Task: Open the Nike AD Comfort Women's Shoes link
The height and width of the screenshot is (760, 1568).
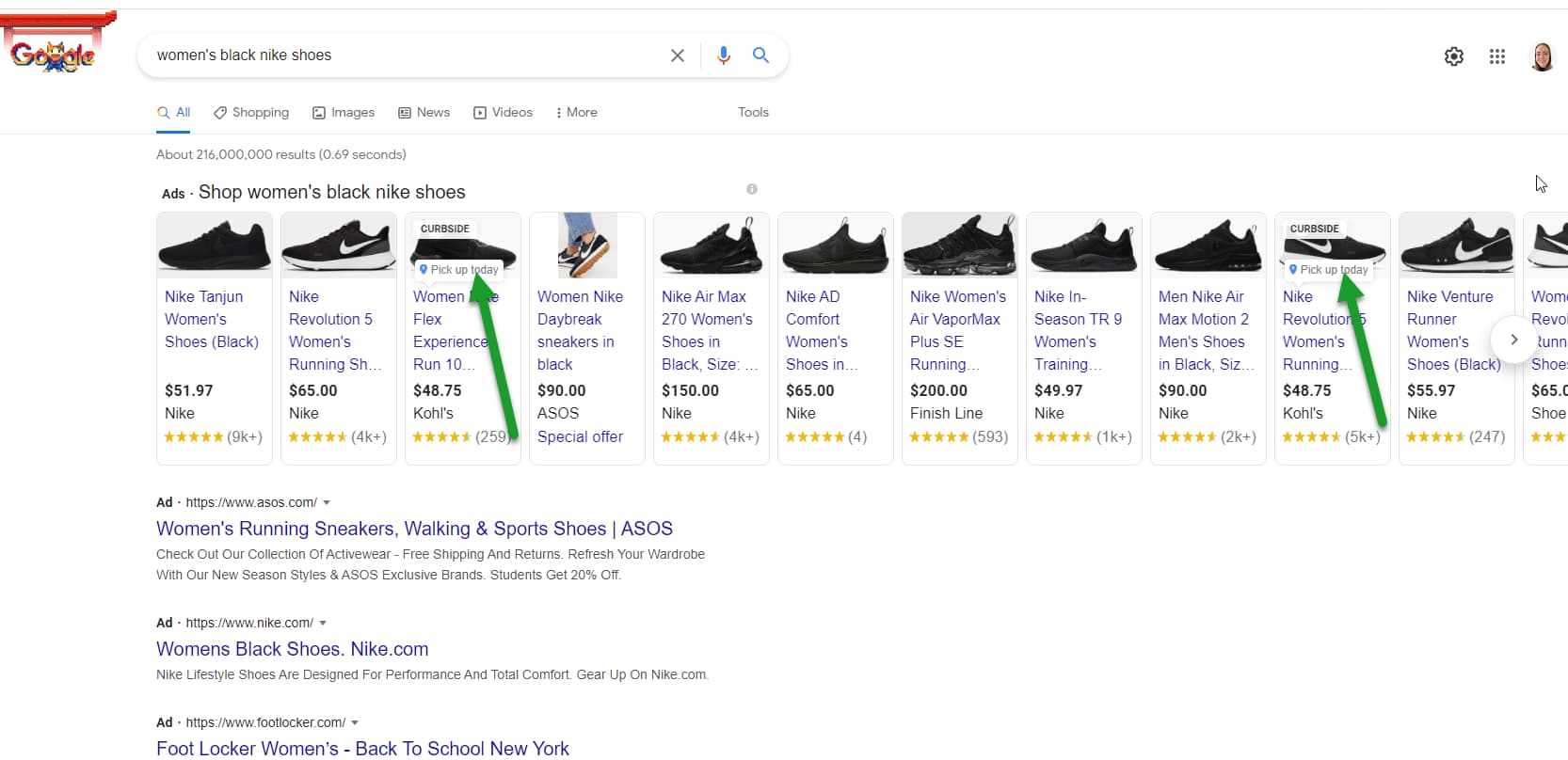Action: click(x=822, y=330)
